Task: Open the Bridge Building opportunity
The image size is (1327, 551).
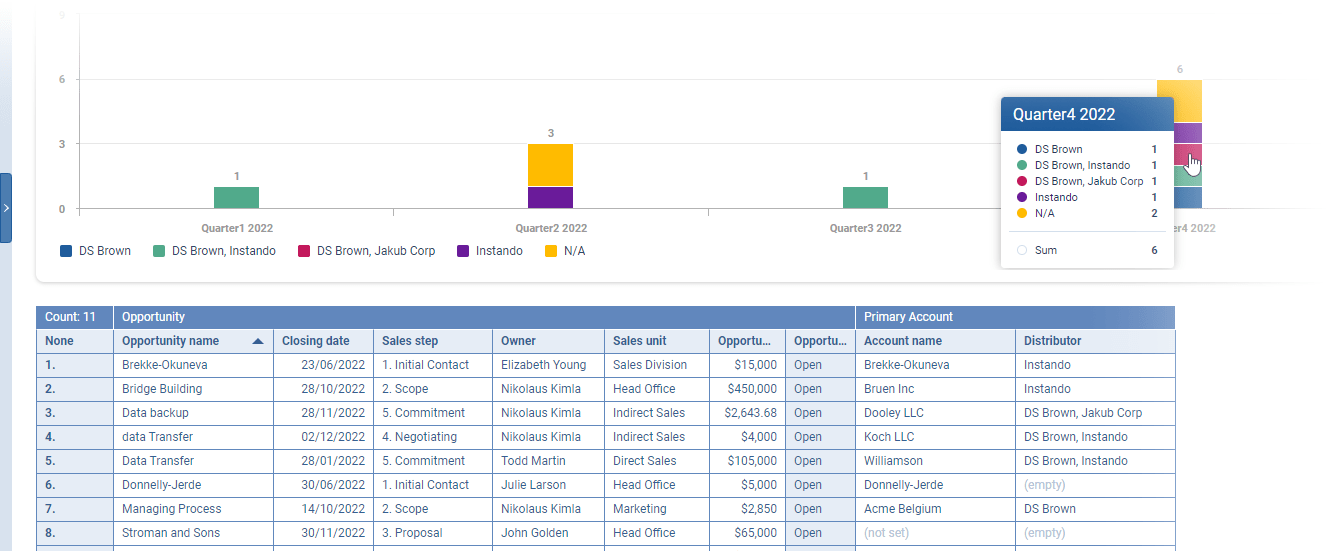Action: pyautogui.click(x=162, y=389)
